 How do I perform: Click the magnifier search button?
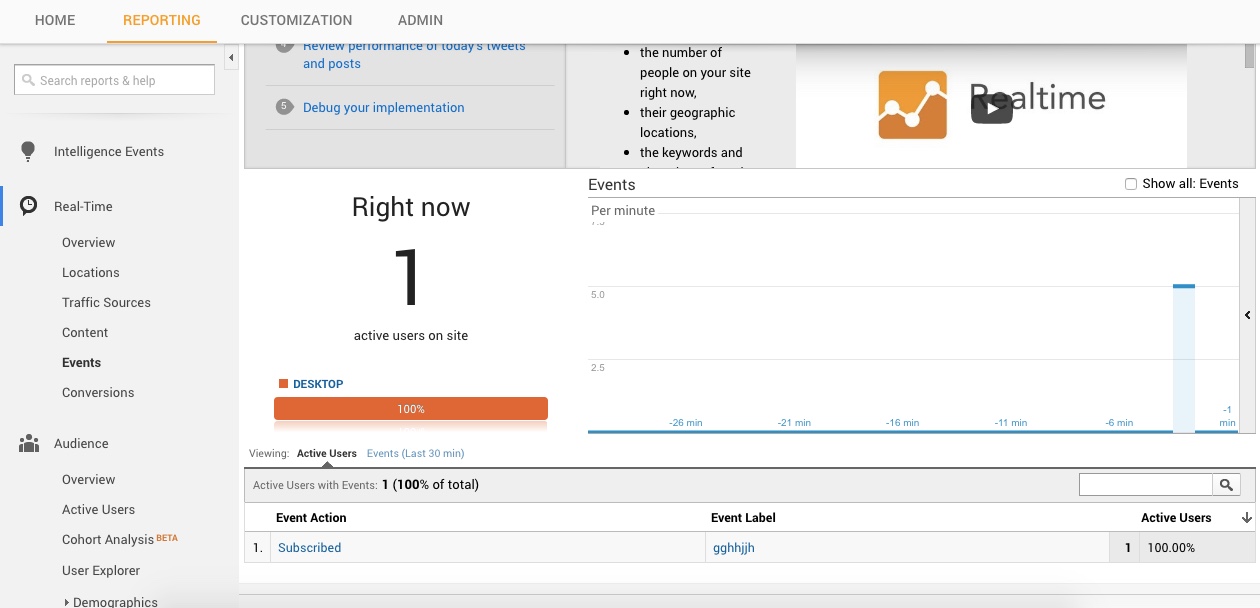click(1226, 484)
